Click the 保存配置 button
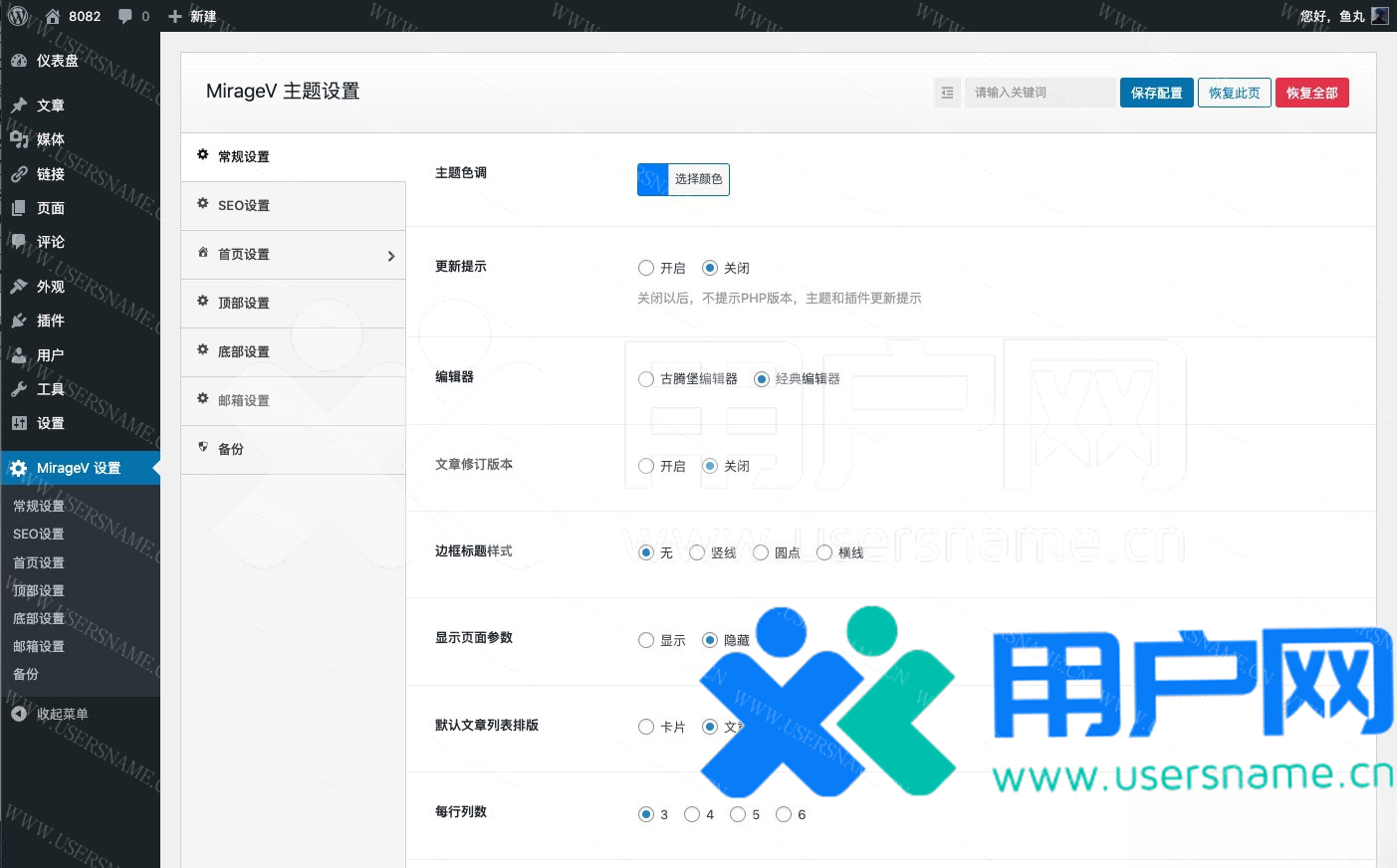Screen dimensions: 1397x868 tap(1156, 93)
